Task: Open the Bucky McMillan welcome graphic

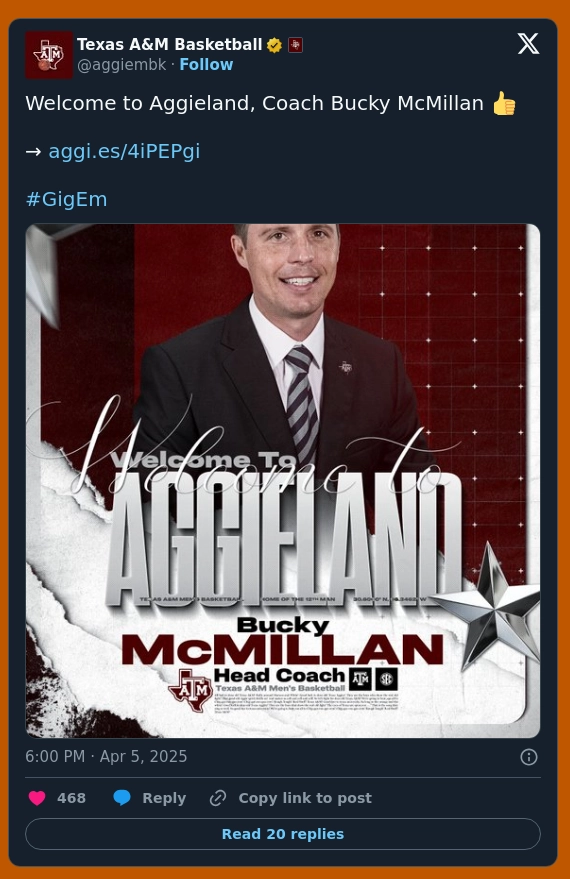Action: pos(282,480)
